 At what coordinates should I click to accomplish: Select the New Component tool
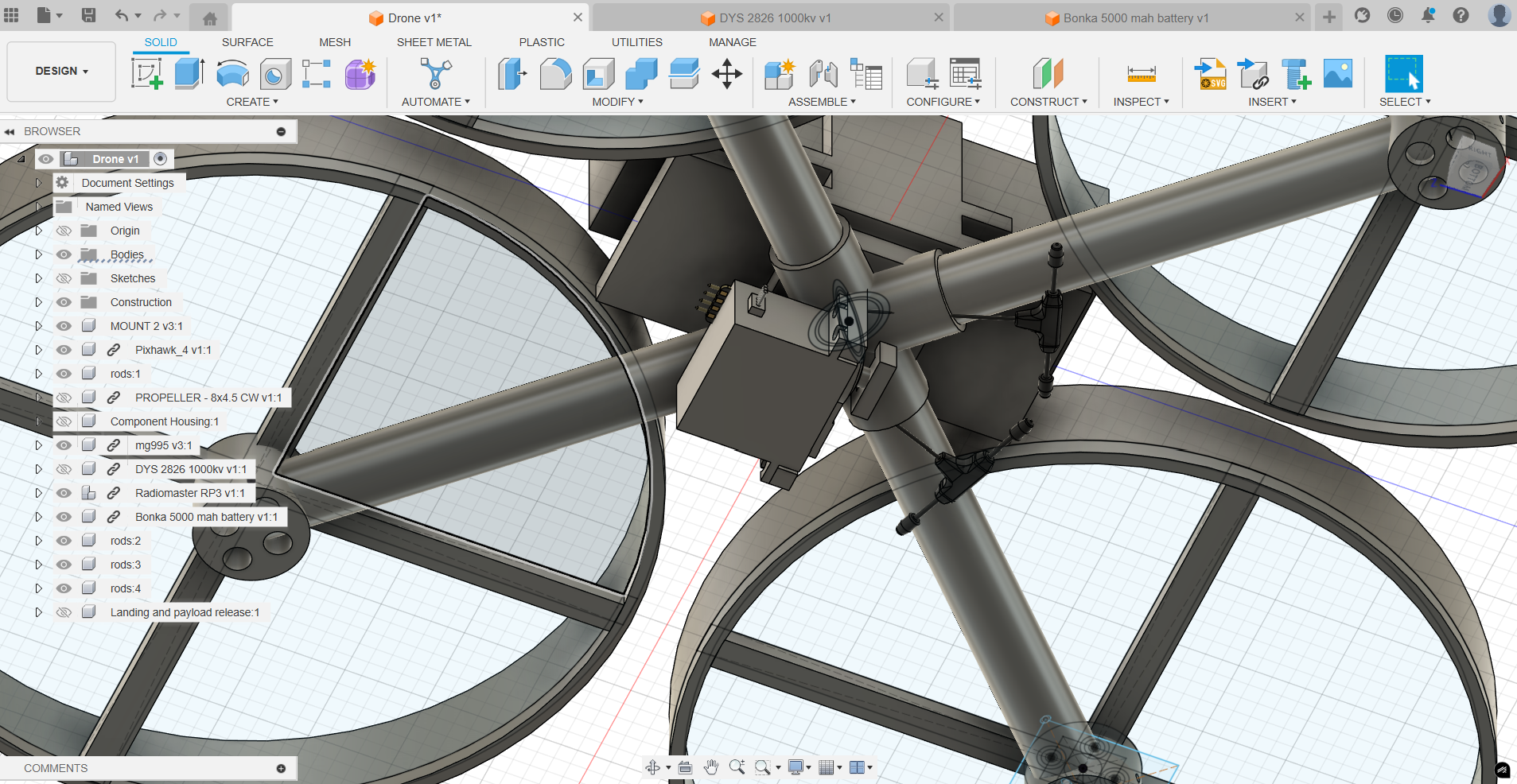(780, 74)
